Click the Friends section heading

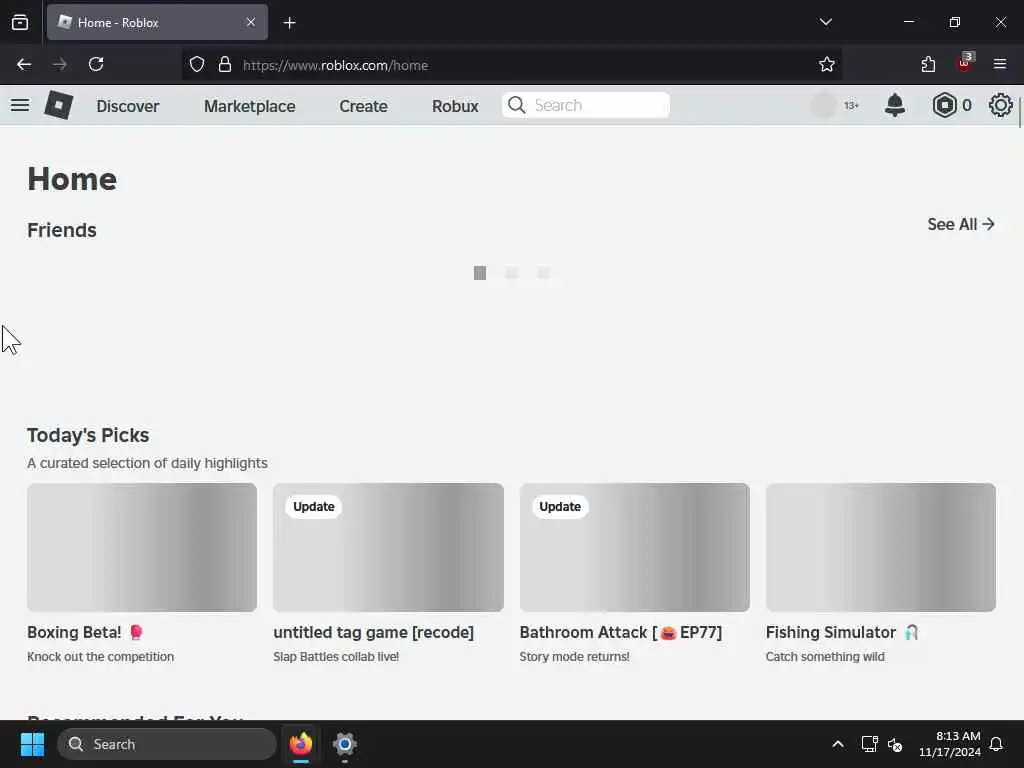coord(61,230)
